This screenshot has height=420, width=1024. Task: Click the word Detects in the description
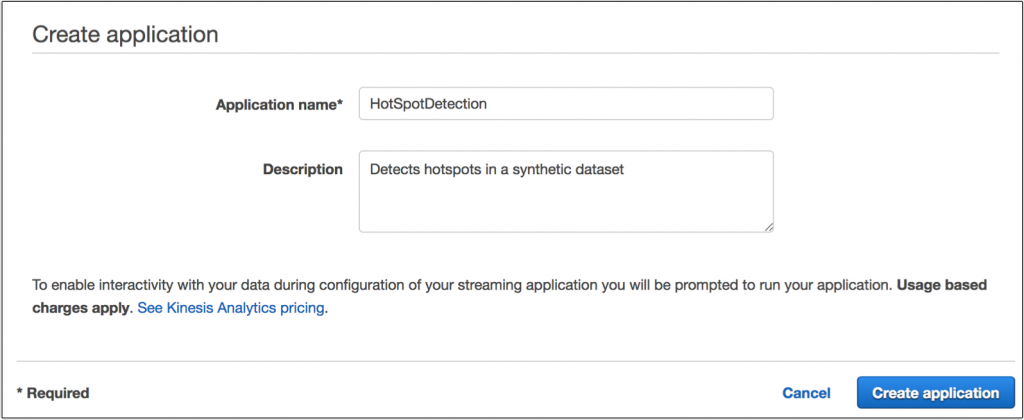(x=393, y=169)
